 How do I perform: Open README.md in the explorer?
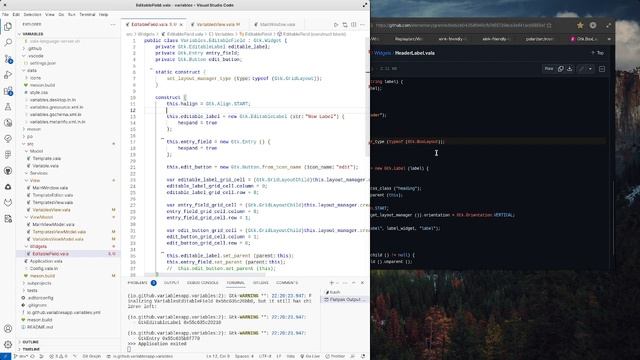pos(40,327)
